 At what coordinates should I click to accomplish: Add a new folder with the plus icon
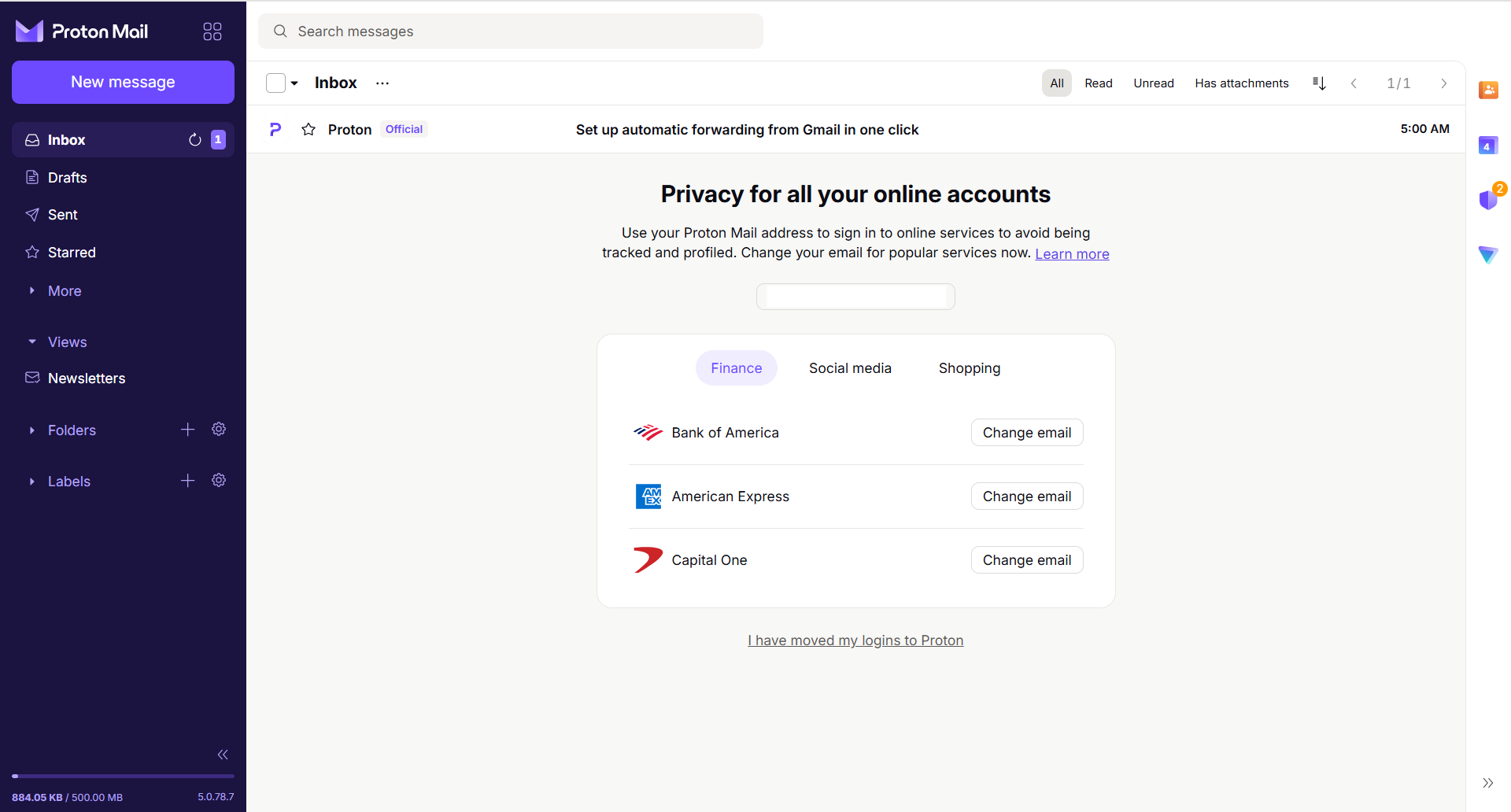[x=187, y=430]
